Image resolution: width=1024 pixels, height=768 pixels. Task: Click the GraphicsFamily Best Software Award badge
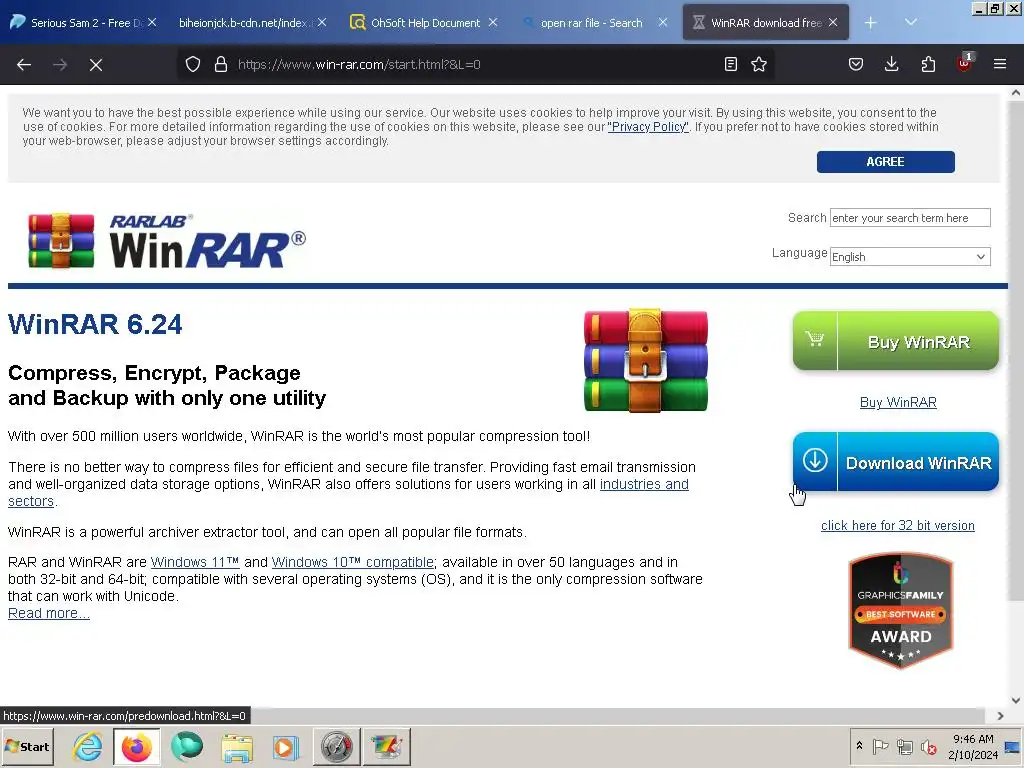click(901, 611)
